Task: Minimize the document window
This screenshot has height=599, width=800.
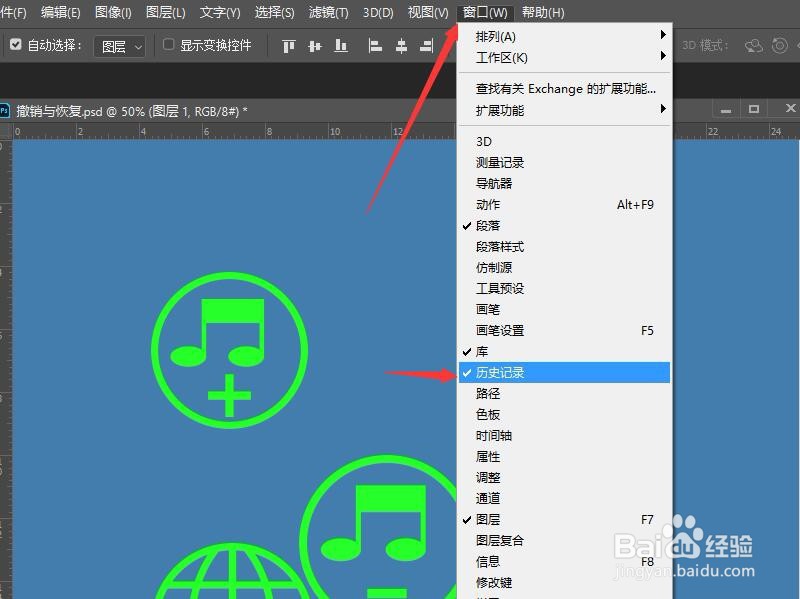Action: pyautogui.click(x=726, y=109)
